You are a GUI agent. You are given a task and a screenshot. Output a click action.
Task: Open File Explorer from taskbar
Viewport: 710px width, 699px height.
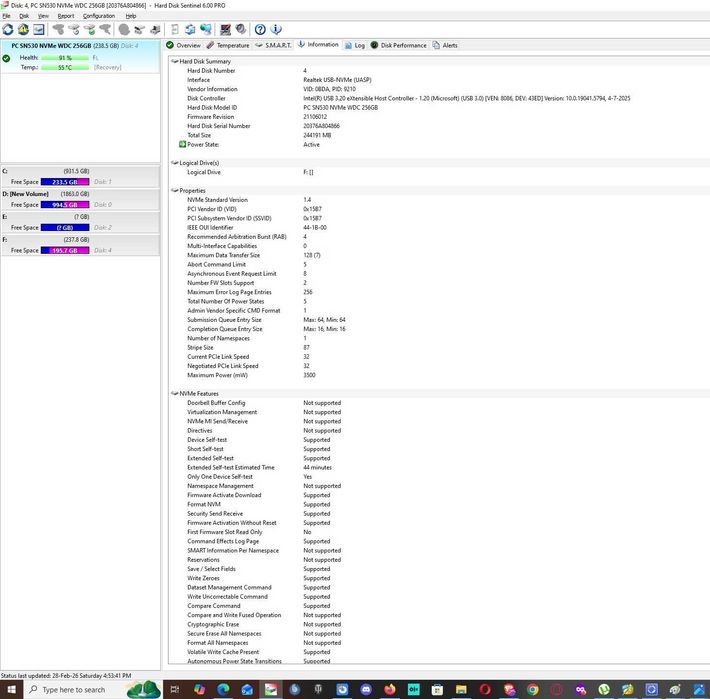pos(461,689)
